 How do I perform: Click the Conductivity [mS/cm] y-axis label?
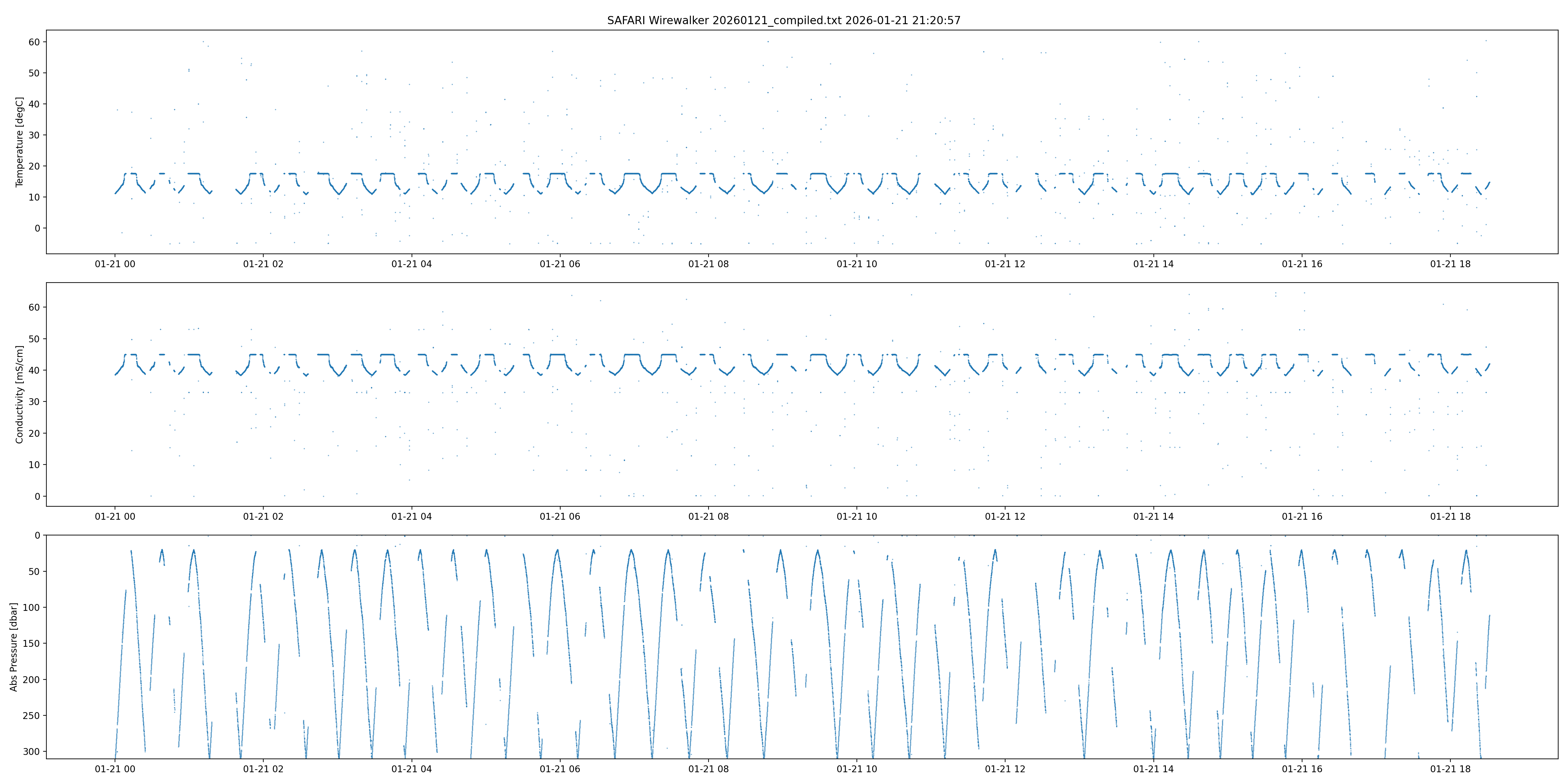point(20,394)
